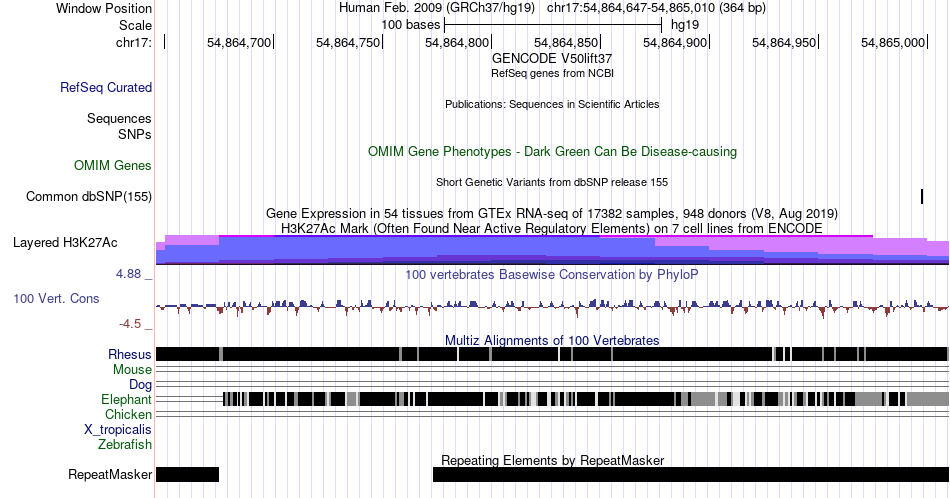Open the 100 Vert. Cons track label
Viewport: 950px width, 498px height.
(56, 298)
